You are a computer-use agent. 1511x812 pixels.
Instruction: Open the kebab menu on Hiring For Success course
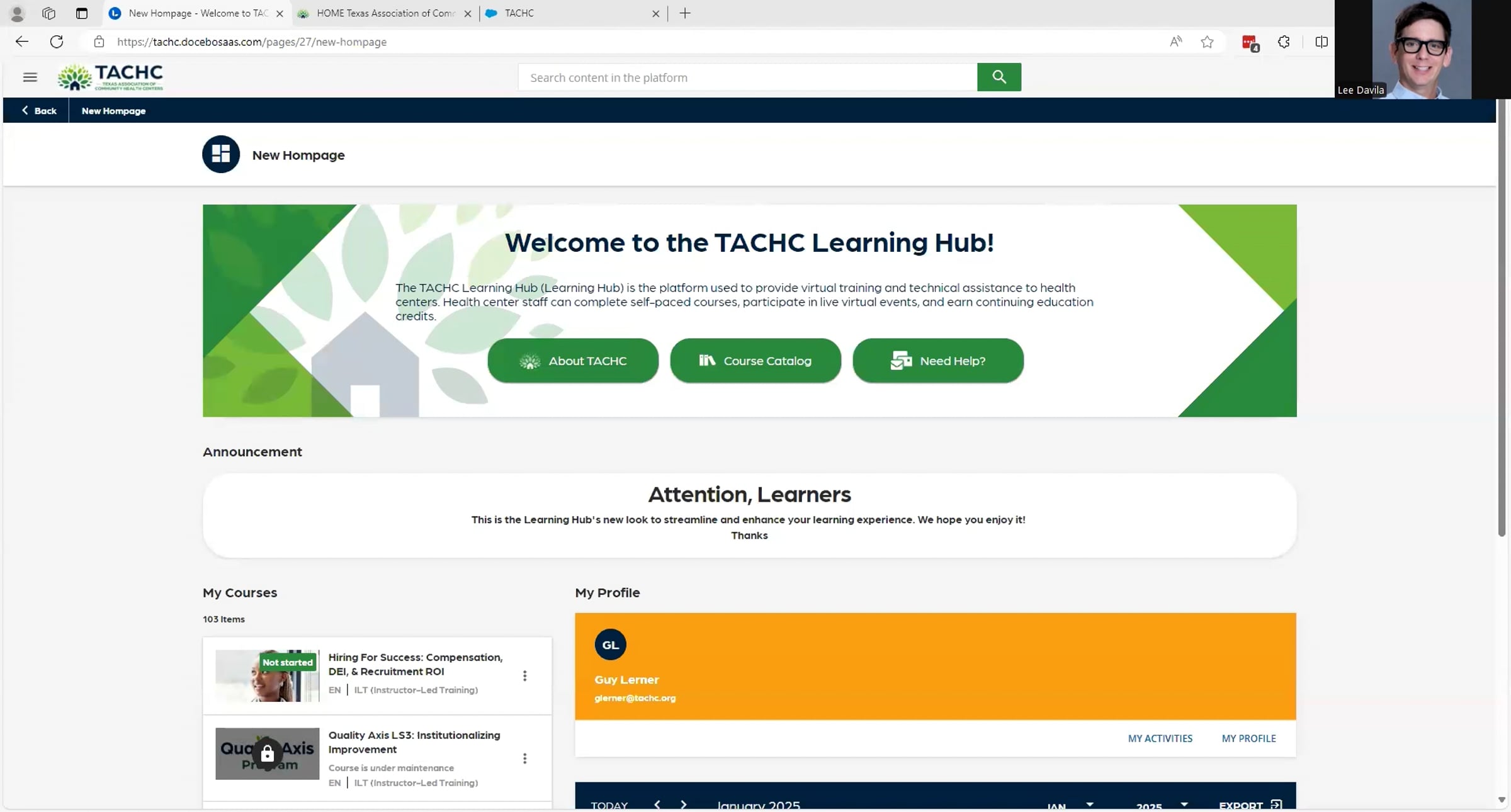coord(525,676)
